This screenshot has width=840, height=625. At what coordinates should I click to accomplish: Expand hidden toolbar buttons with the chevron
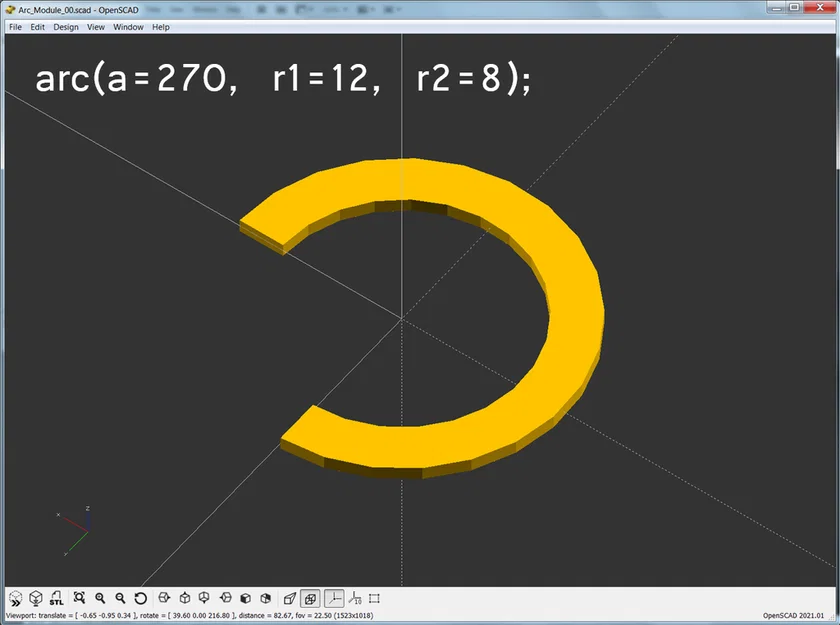(x=15, y=605)
